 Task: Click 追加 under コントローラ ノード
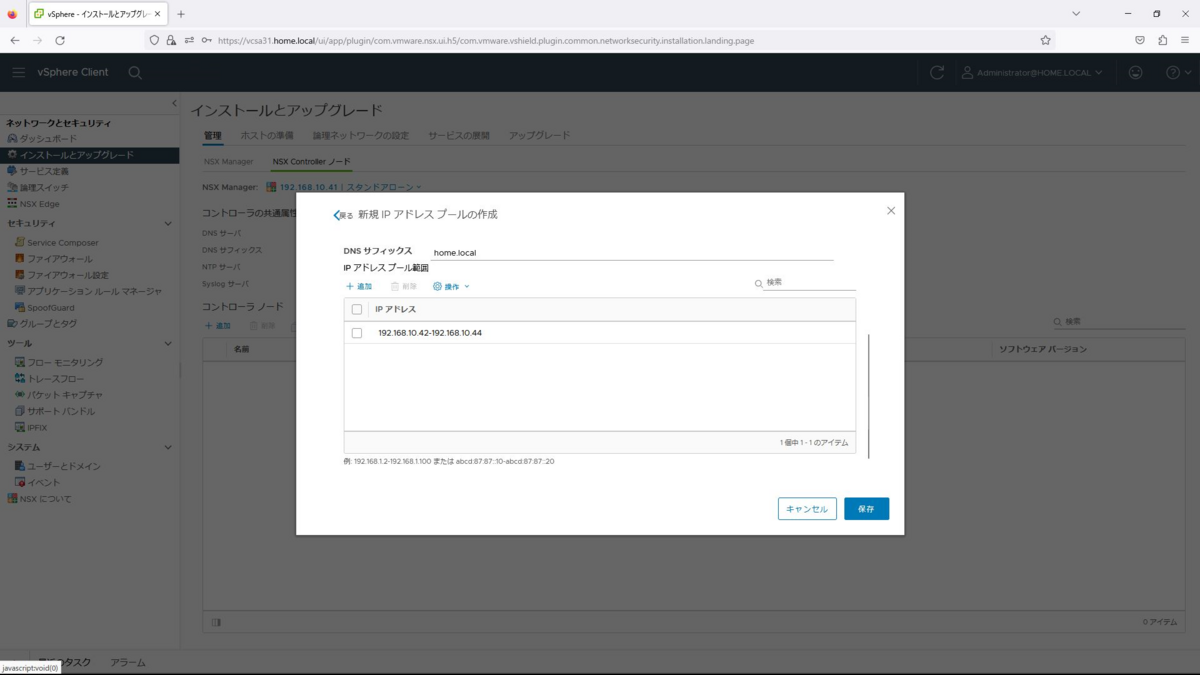218,326
